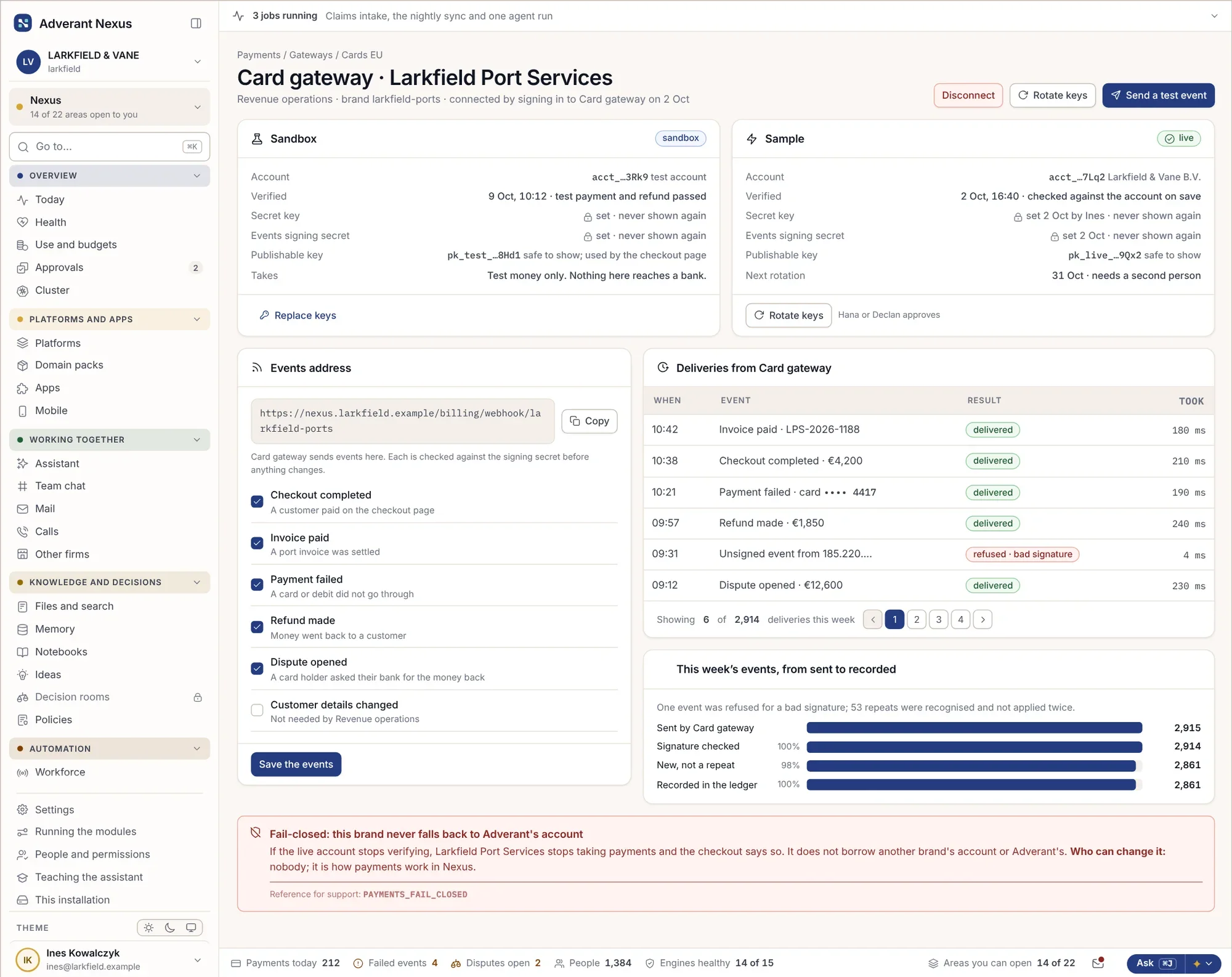Click the Sent by Card gateway bar
Image resolution: width=1232 pixels, height=977 pixels.
click(974, 728)
